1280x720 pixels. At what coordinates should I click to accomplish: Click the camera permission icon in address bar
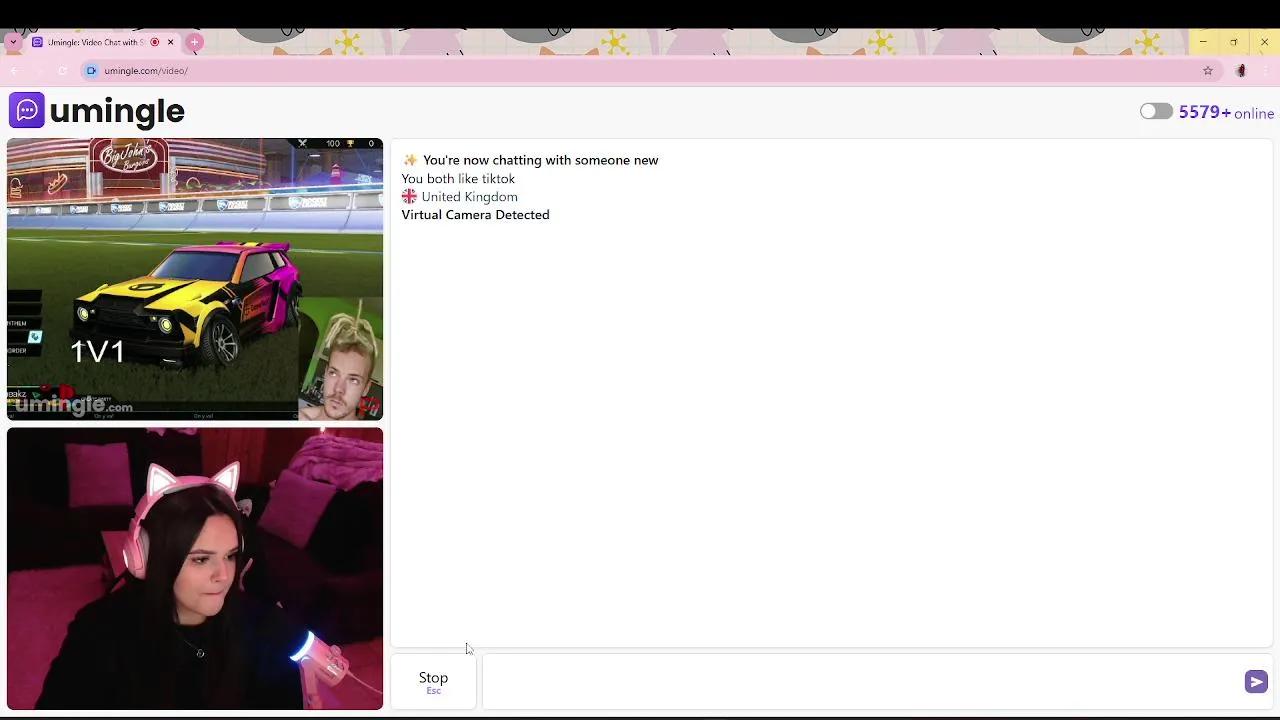tap(91, 71)
